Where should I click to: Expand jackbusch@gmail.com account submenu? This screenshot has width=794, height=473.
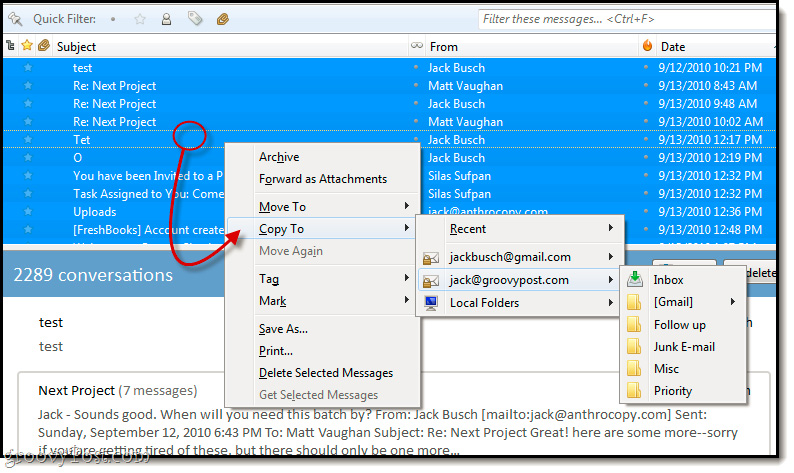pyautogui.click(x=519, y=257)
